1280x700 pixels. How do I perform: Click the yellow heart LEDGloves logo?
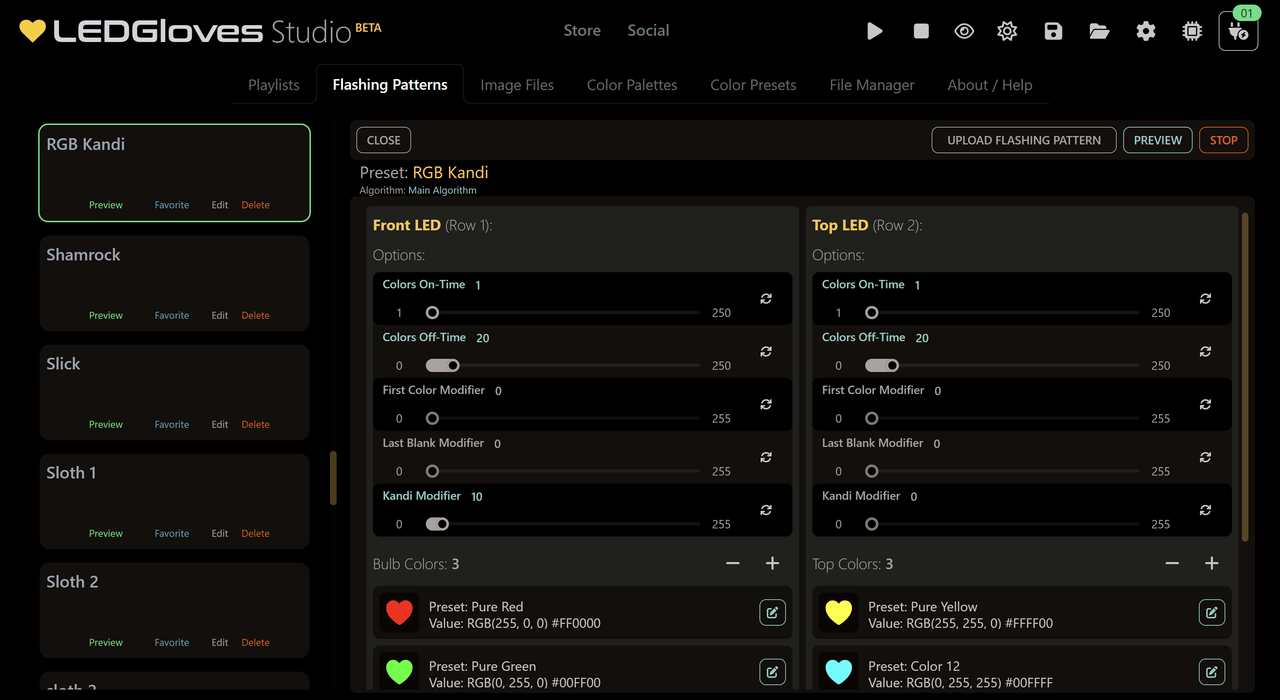32,31
